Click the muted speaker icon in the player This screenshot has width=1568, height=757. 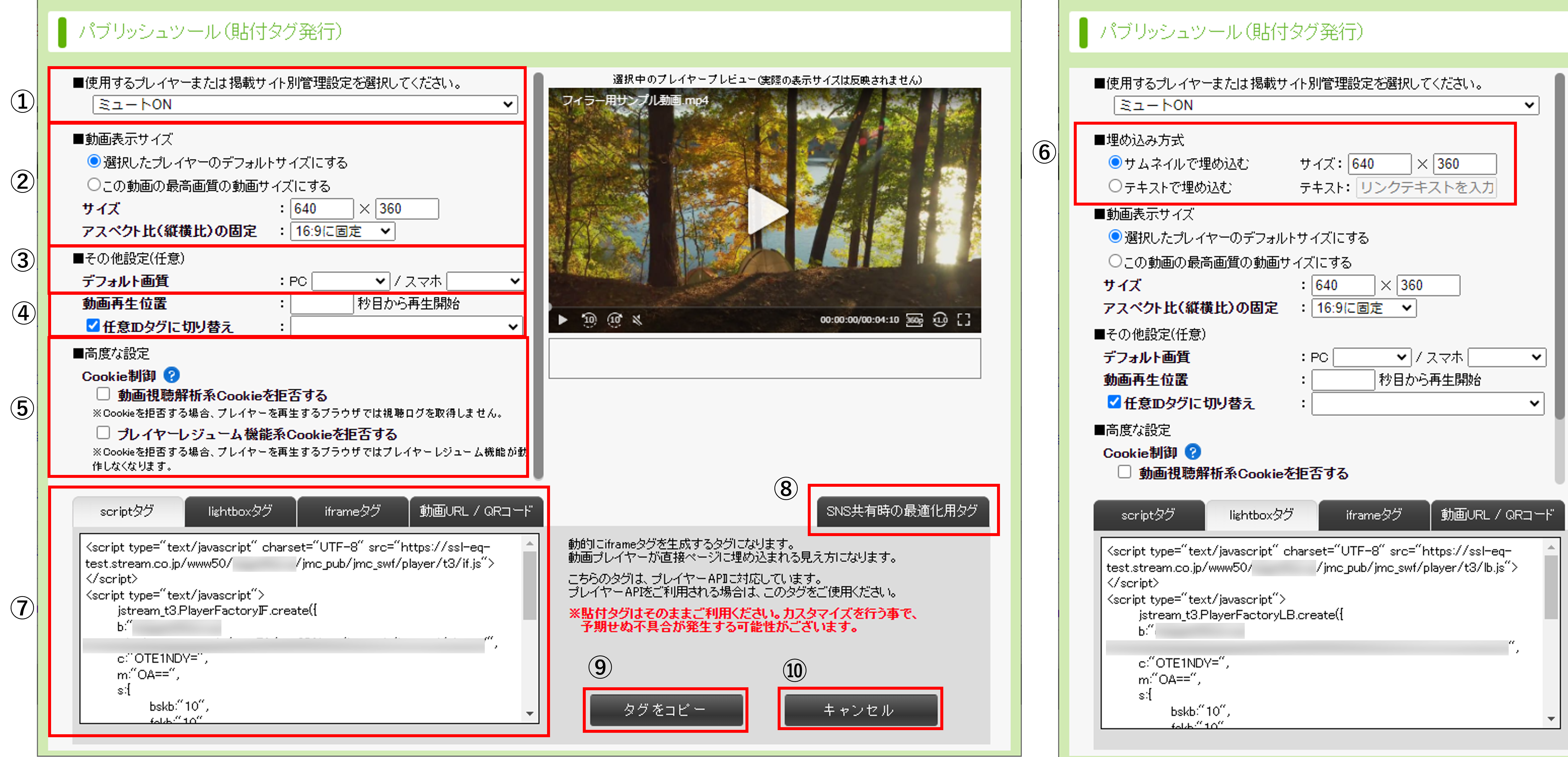pyautogui.click(x=637, y=320)
